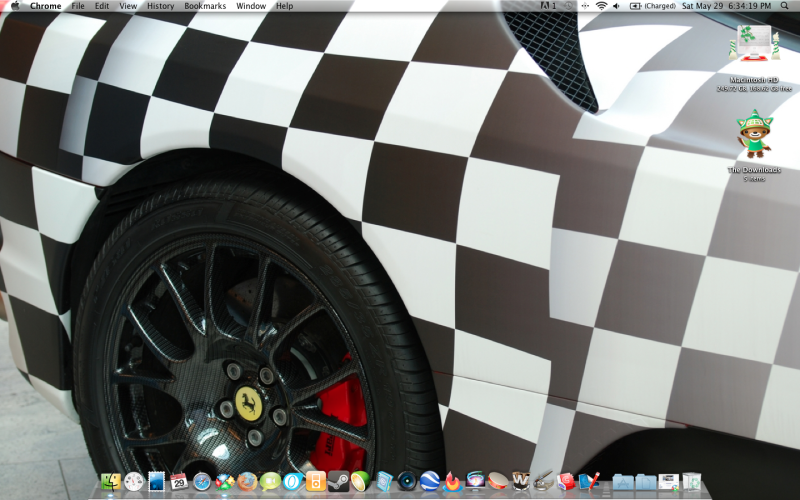
Task: Open the blue notebook Address Book icon
Action: pyautogui.click(x=384, y=482)
